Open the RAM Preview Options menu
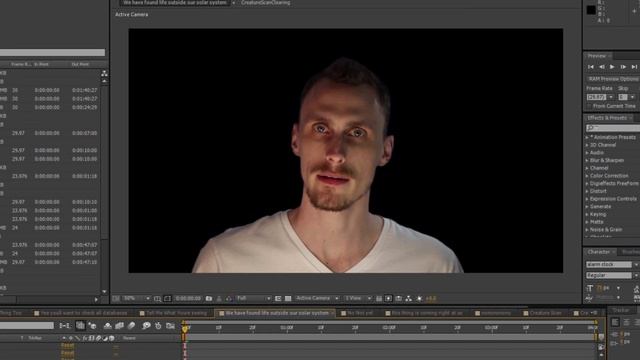The image size is (640, 360). pos(613,79)
